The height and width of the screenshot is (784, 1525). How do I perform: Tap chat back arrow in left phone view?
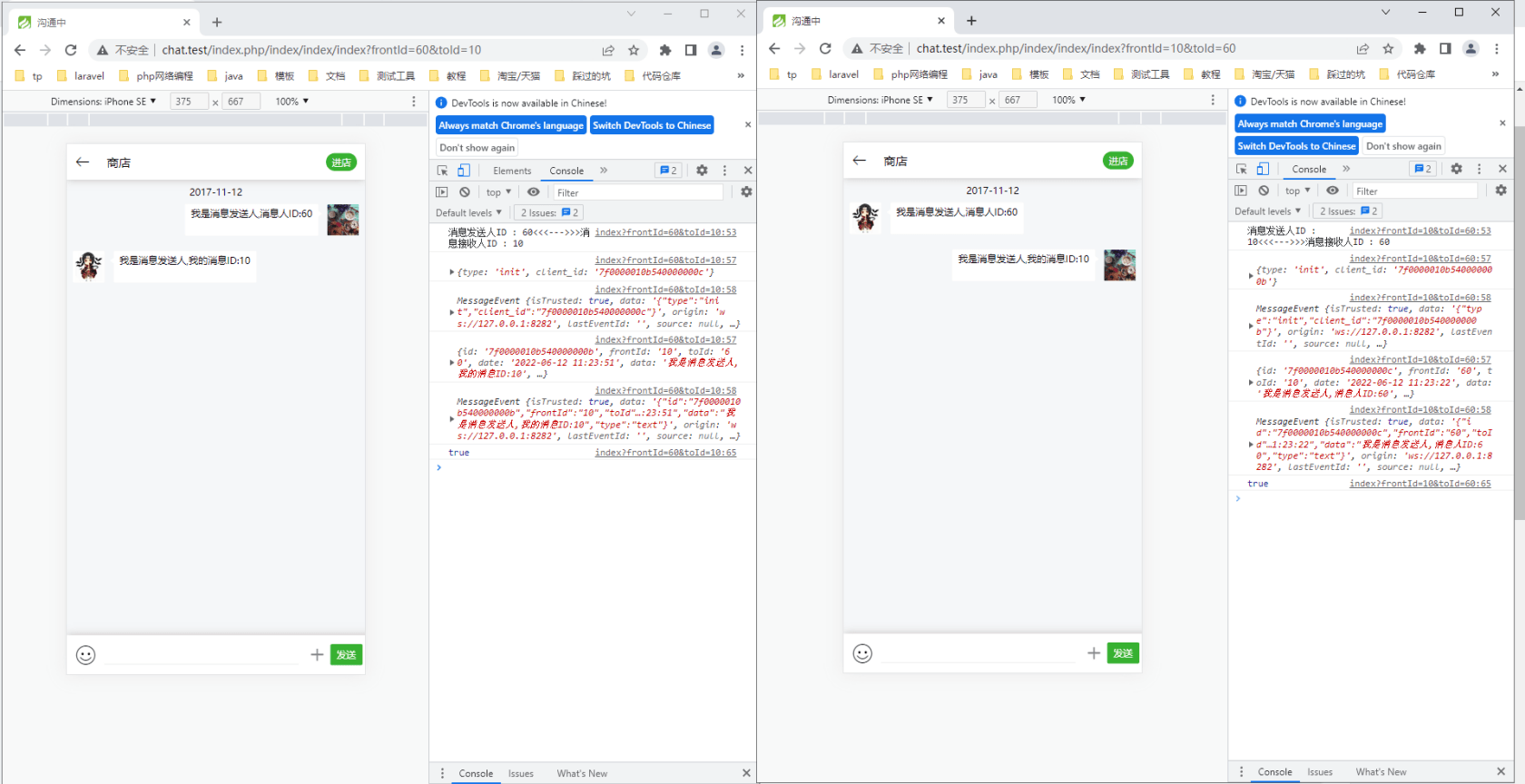coord(83,162)
